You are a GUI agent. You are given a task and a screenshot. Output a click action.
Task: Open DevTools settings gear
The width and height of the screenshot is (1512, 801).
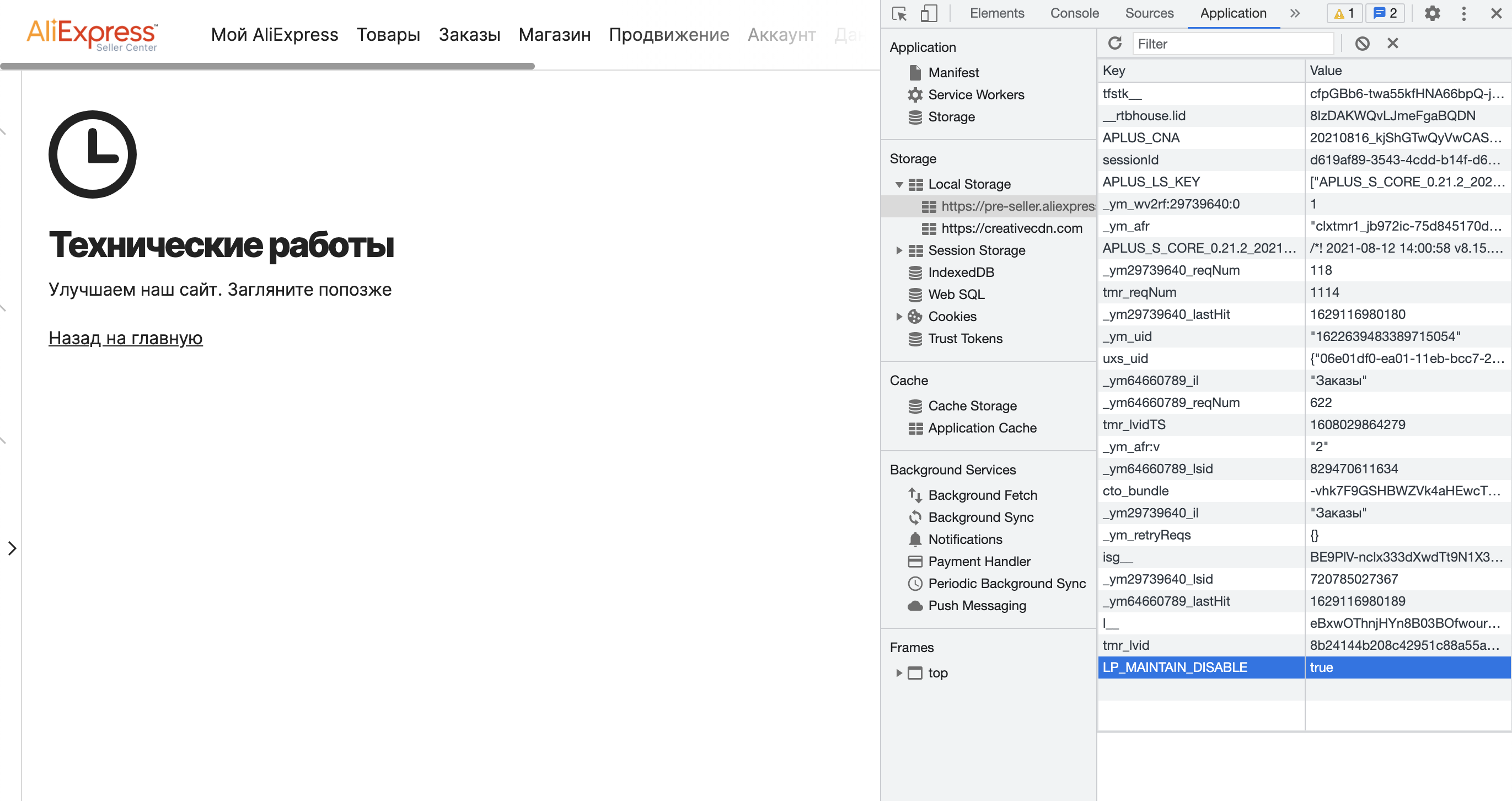click(x=1433, y=13)
